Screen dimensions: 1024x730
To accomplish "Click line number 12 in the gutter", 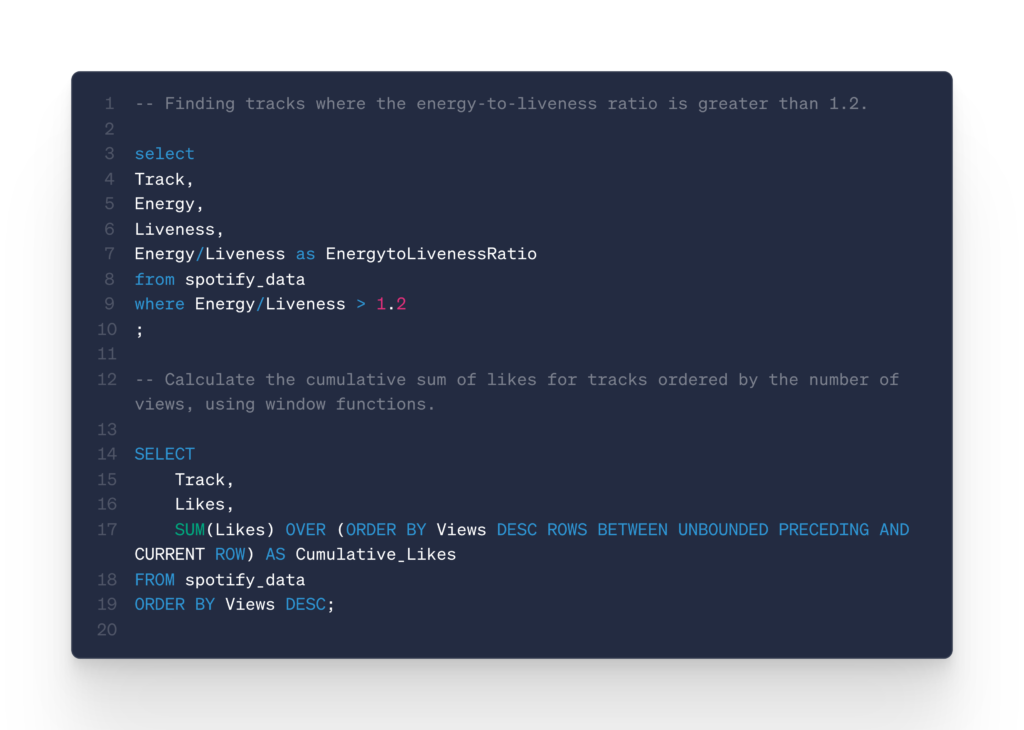I will point(106,379).
